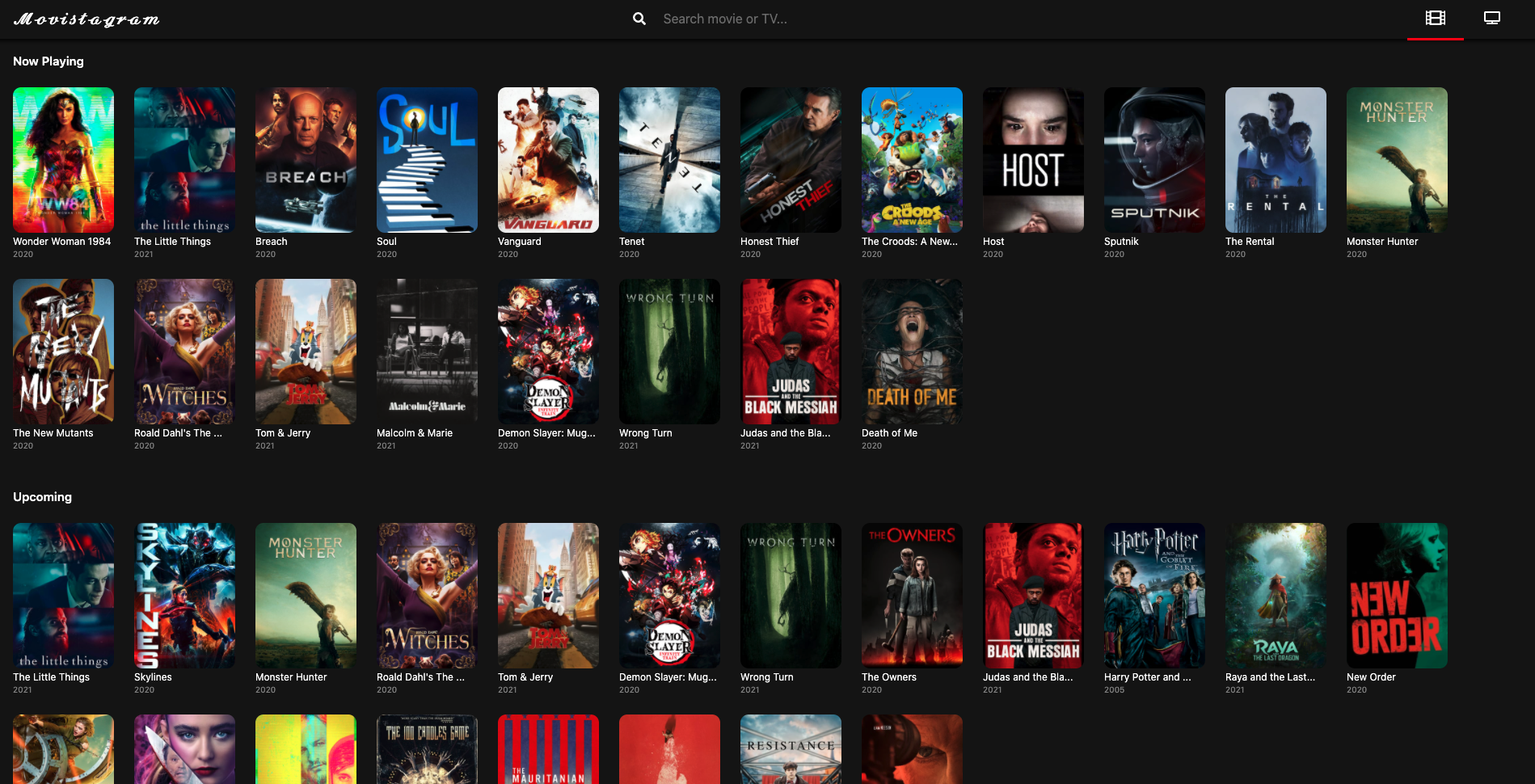Screen dimensions: 1535x784
Task: Click the Harry Potter and ... title text
Action: [x=1148, y=677]
